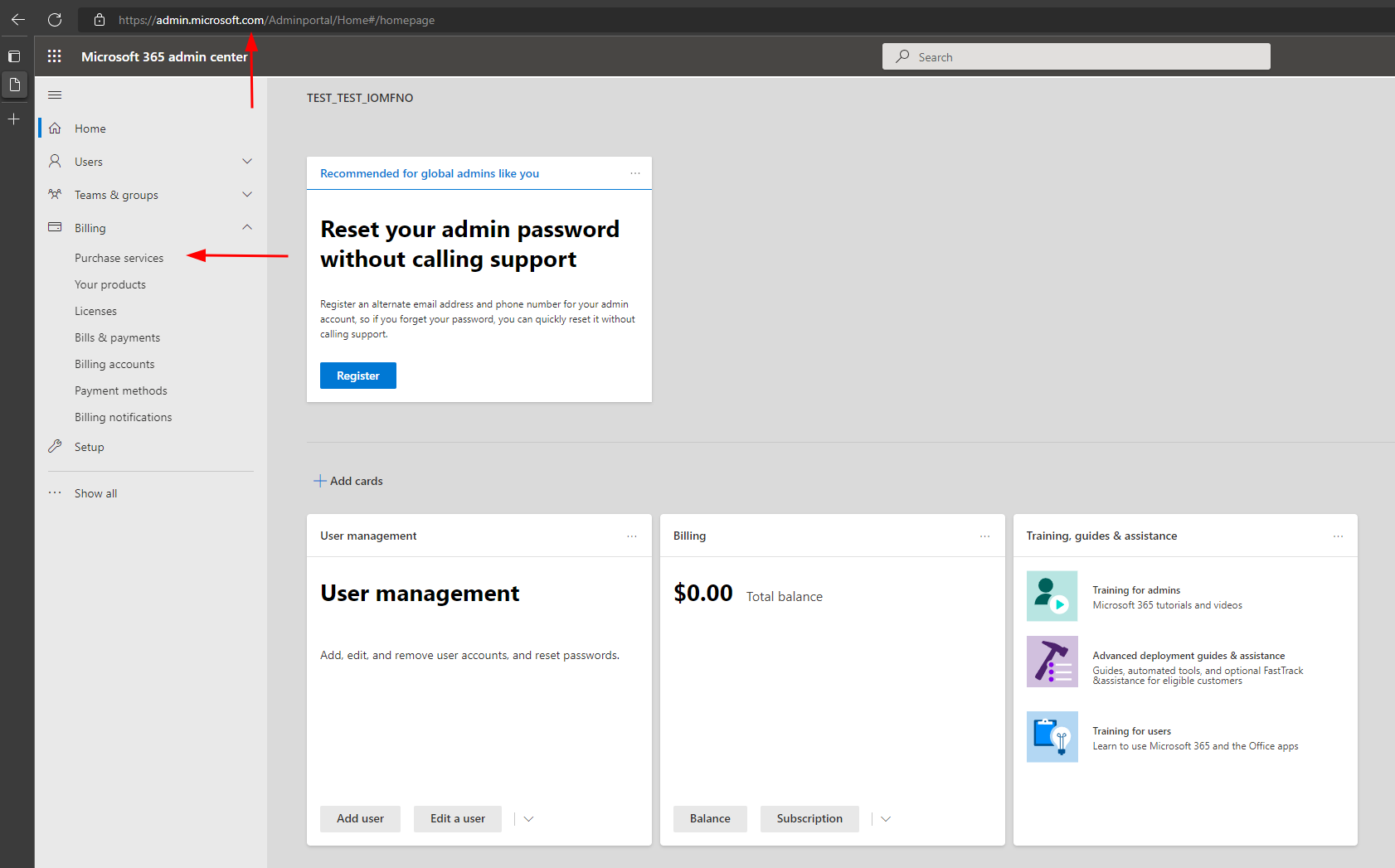Click the Users person icon
The image size is (1395, 868).
point(55,161)
